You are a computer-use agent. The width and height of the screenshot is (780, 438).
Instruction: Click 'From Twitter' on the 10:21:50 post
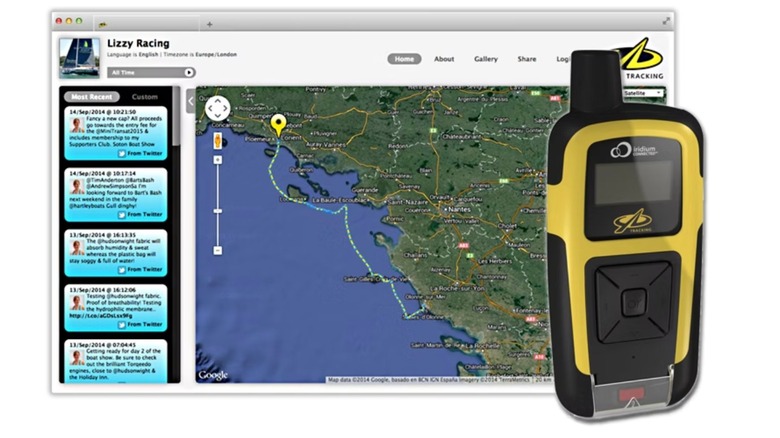tap(145, 153)
